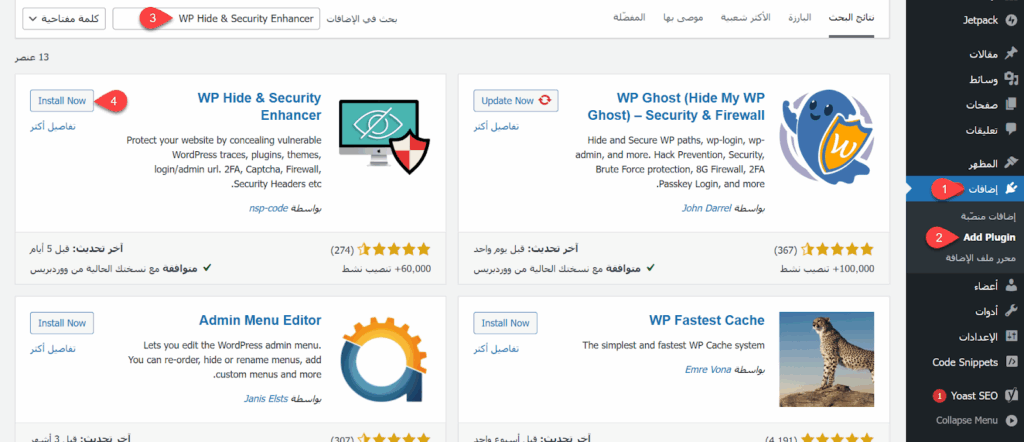Open Add Plugin submenu item
This screenshot has height=442, width=1024.
click(x=989, y=237)
